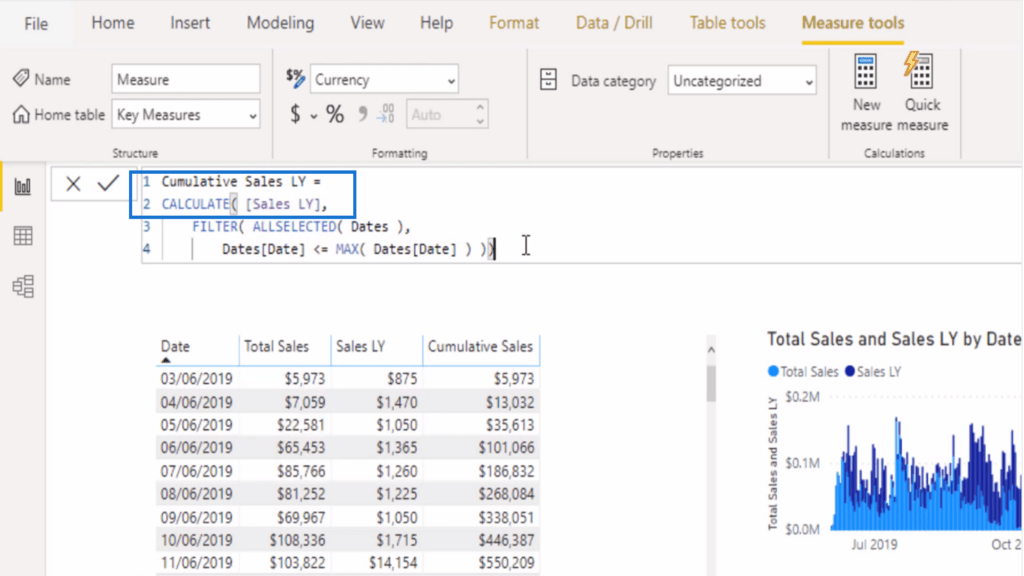Open the File menu

coord(36,24)
